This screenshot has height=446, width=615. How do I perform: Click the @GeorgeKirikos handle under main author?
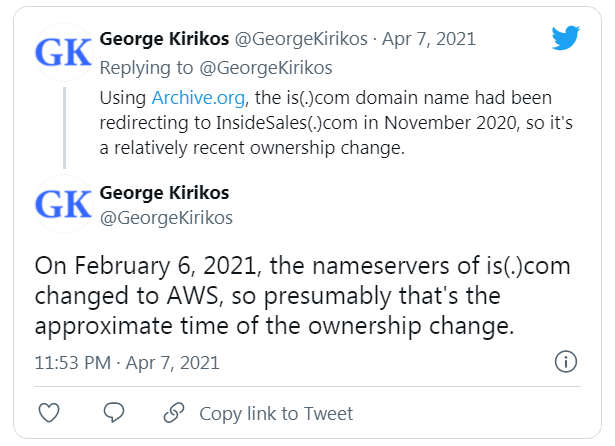click(x=166, y=218)
